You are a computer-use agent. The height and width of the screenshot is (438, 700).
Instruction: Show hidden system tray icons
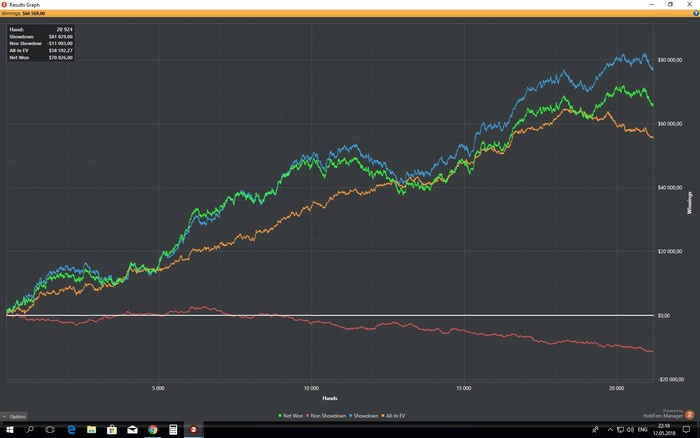610,430
